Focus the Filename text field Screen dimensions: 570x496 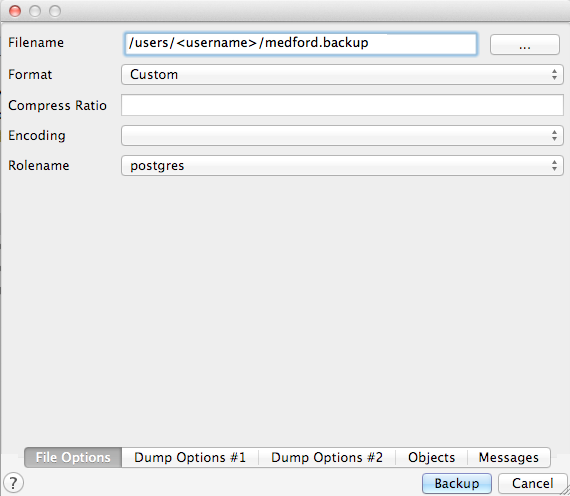tap(301, 44)
